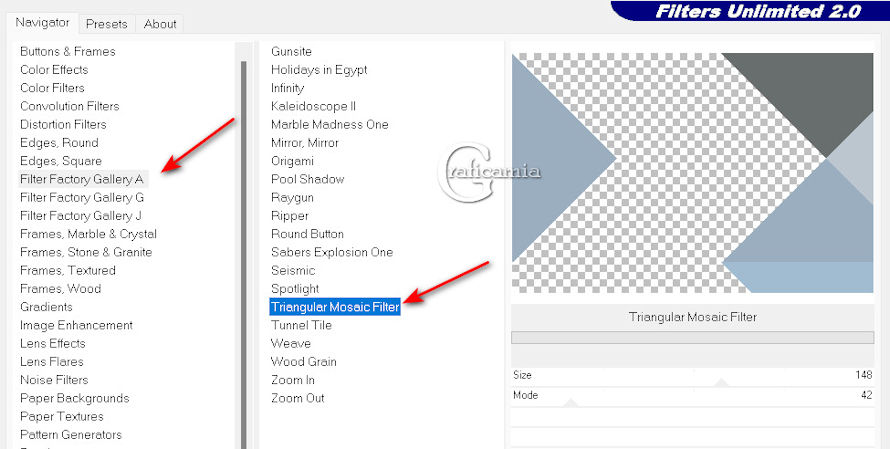Select Lens Effects category
This screenshot has width=890, height=449.
pyautogui.click(x=52, y=343)
